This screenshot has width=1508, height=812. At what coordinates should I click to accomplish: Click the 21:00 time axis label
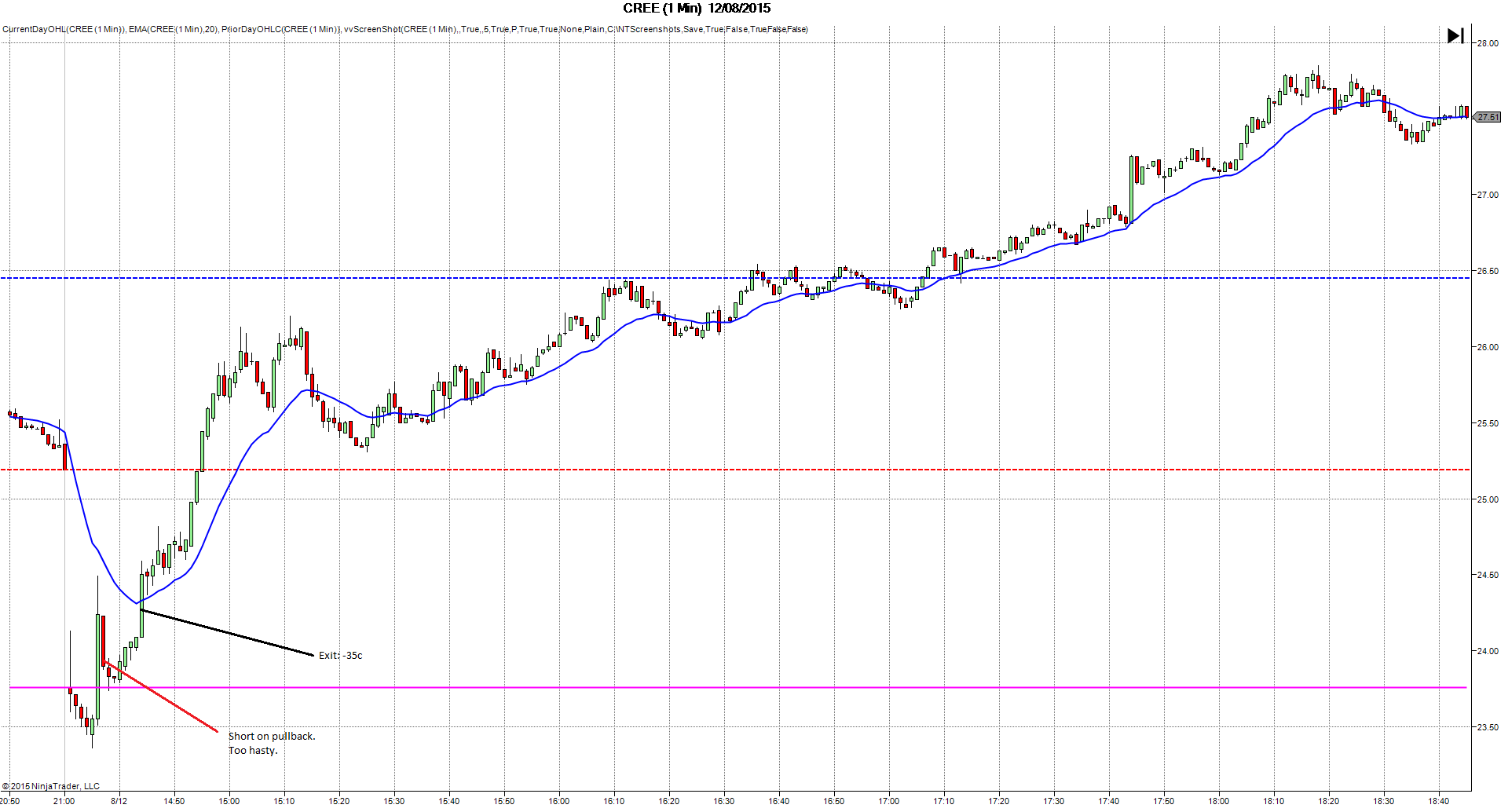coord(64,801)
